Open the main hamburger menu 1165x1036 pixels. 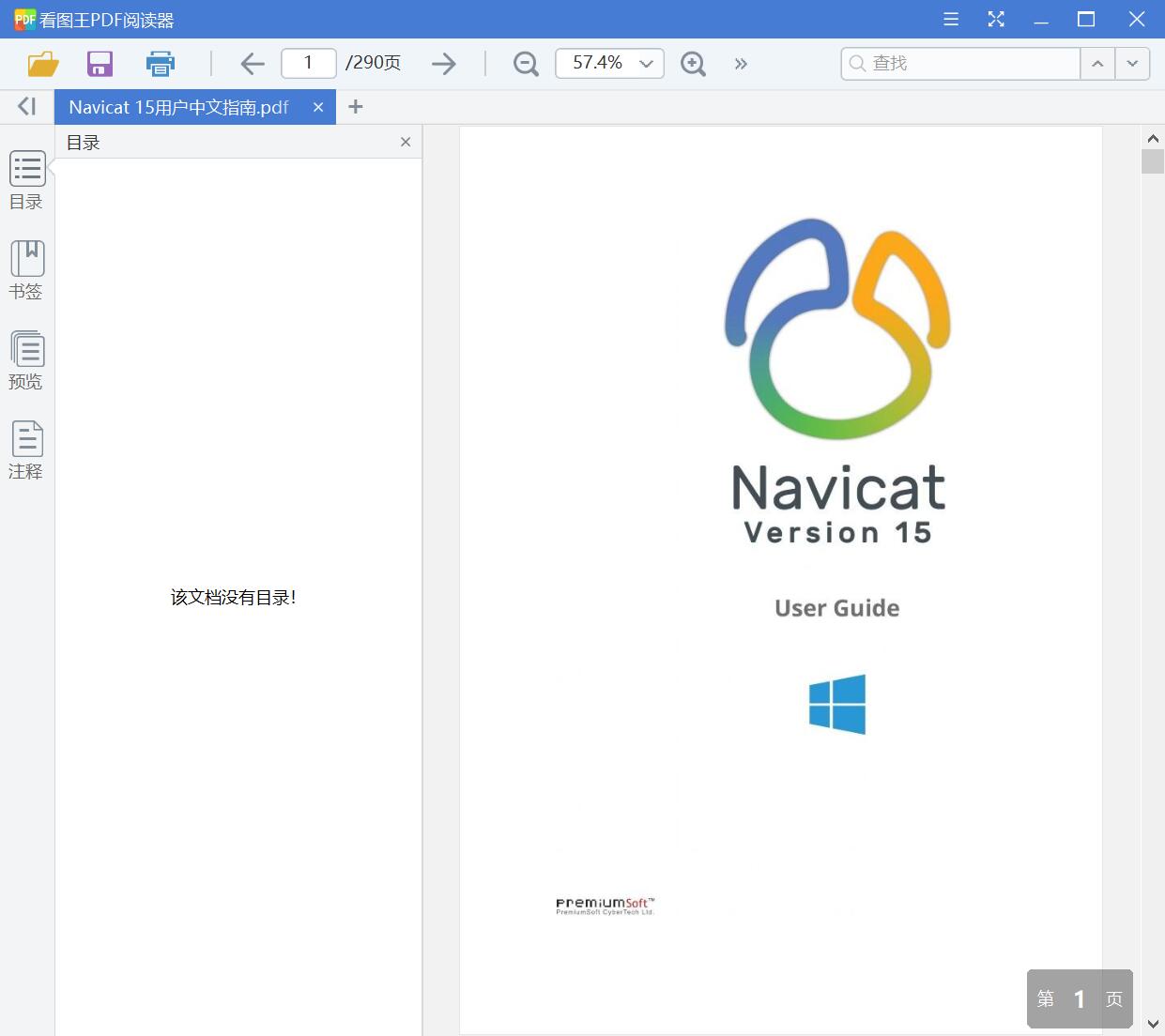(x=950, y=19)
